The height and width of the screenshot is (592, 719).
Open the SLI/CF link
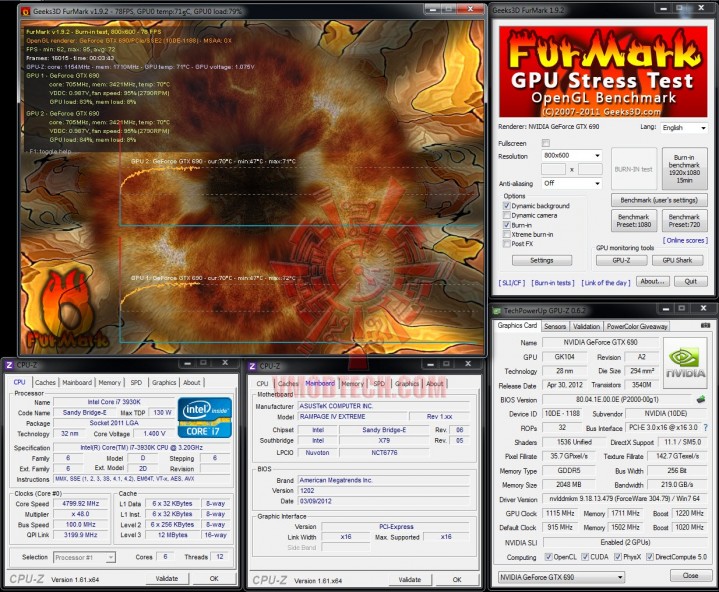[512, 283]
